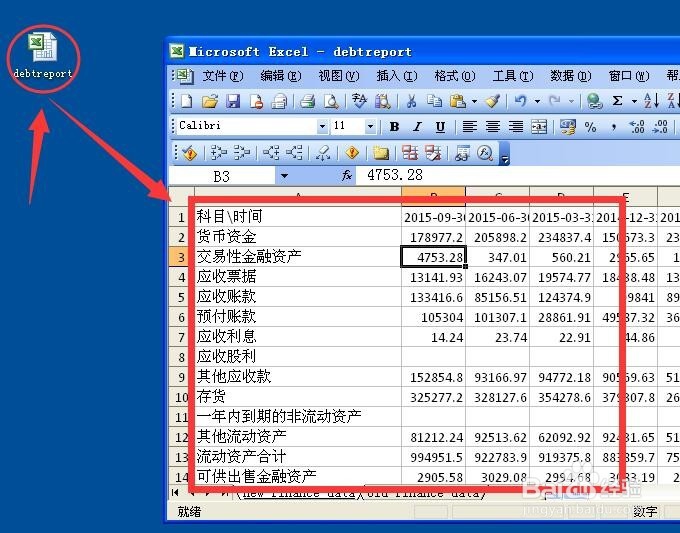Open Evaluate Formula
Screen dimensions: 680x533
(x=485, y=153)
